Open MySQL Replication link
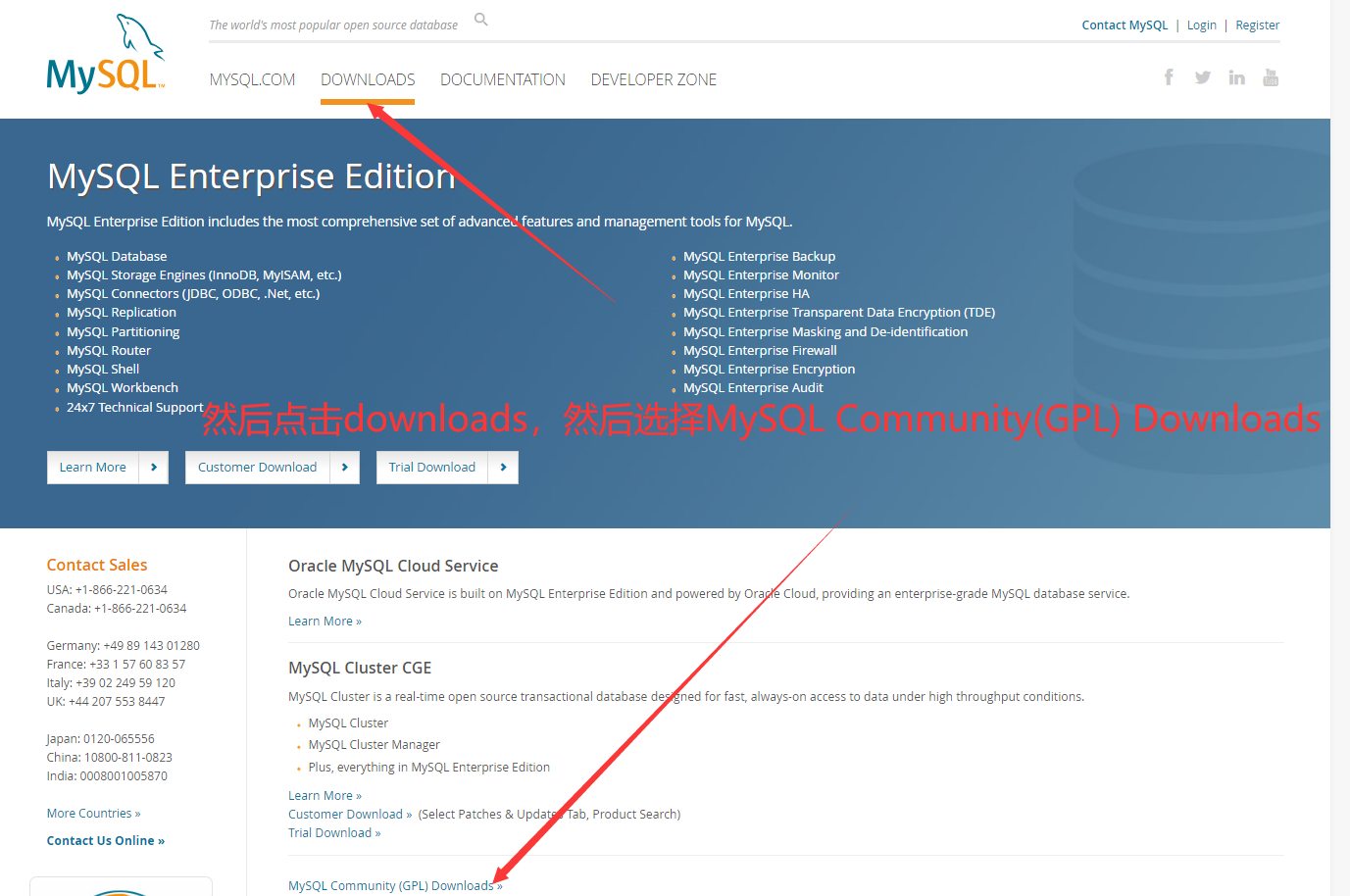Viewport: 1350px width, 896px height. [x=122, y=313]
